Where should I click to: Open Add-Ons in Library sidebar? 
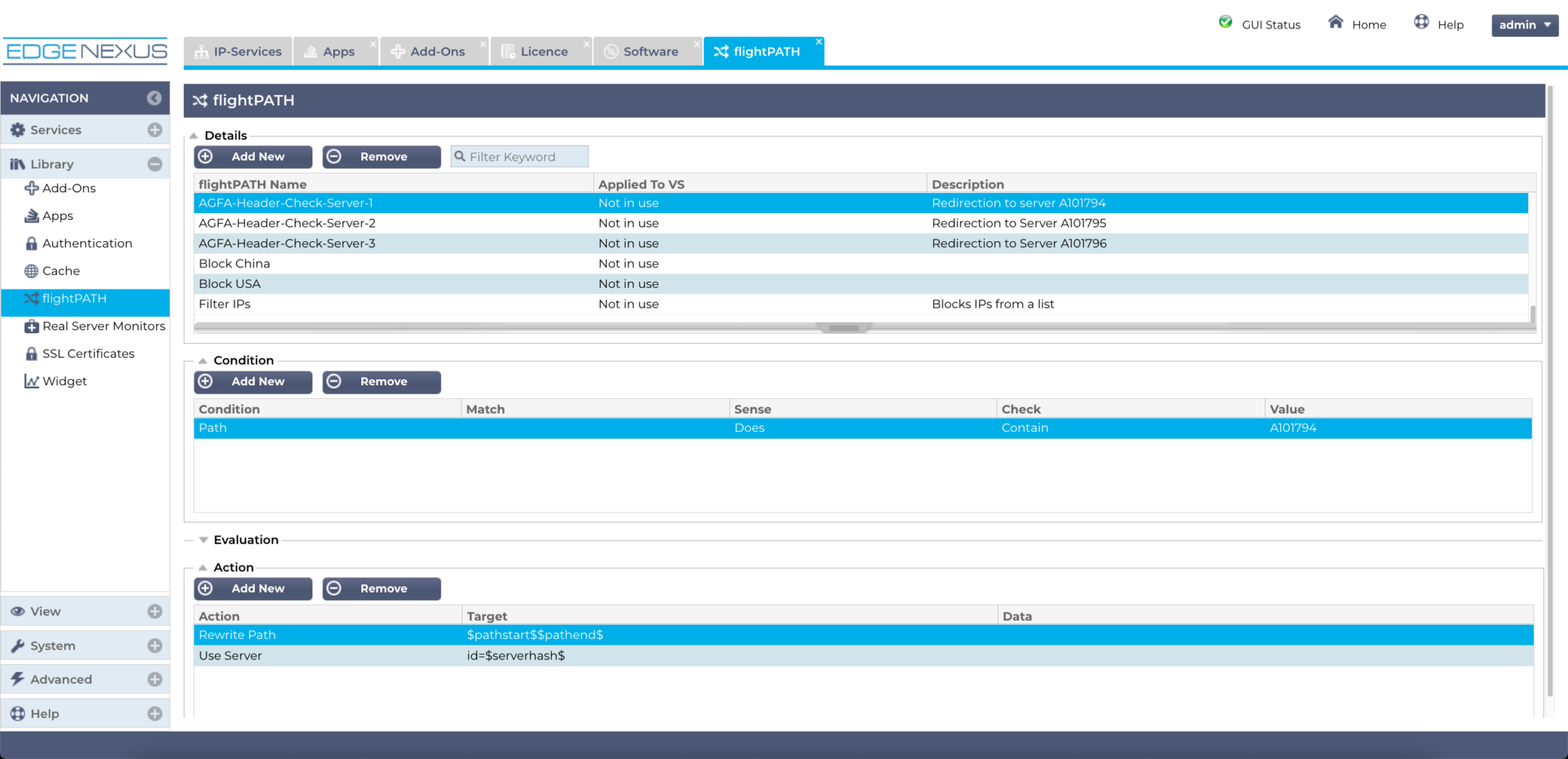pyautogui.click(x=60, y=188)
